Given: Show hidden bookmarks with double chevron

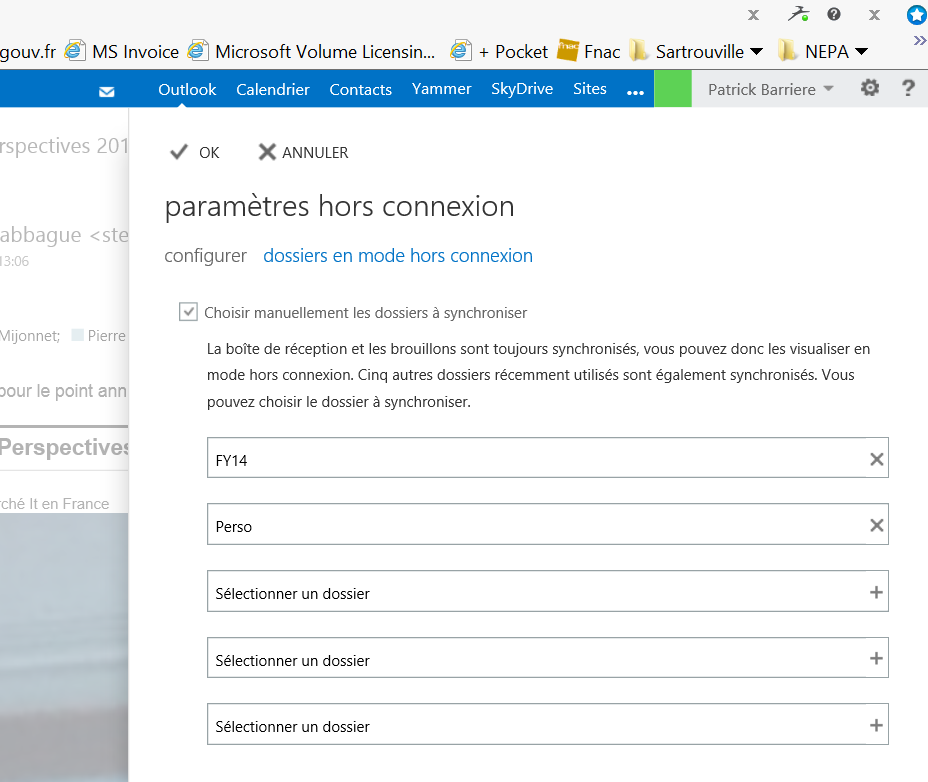Looking at the screenshot, I should (x=919, y=40).
